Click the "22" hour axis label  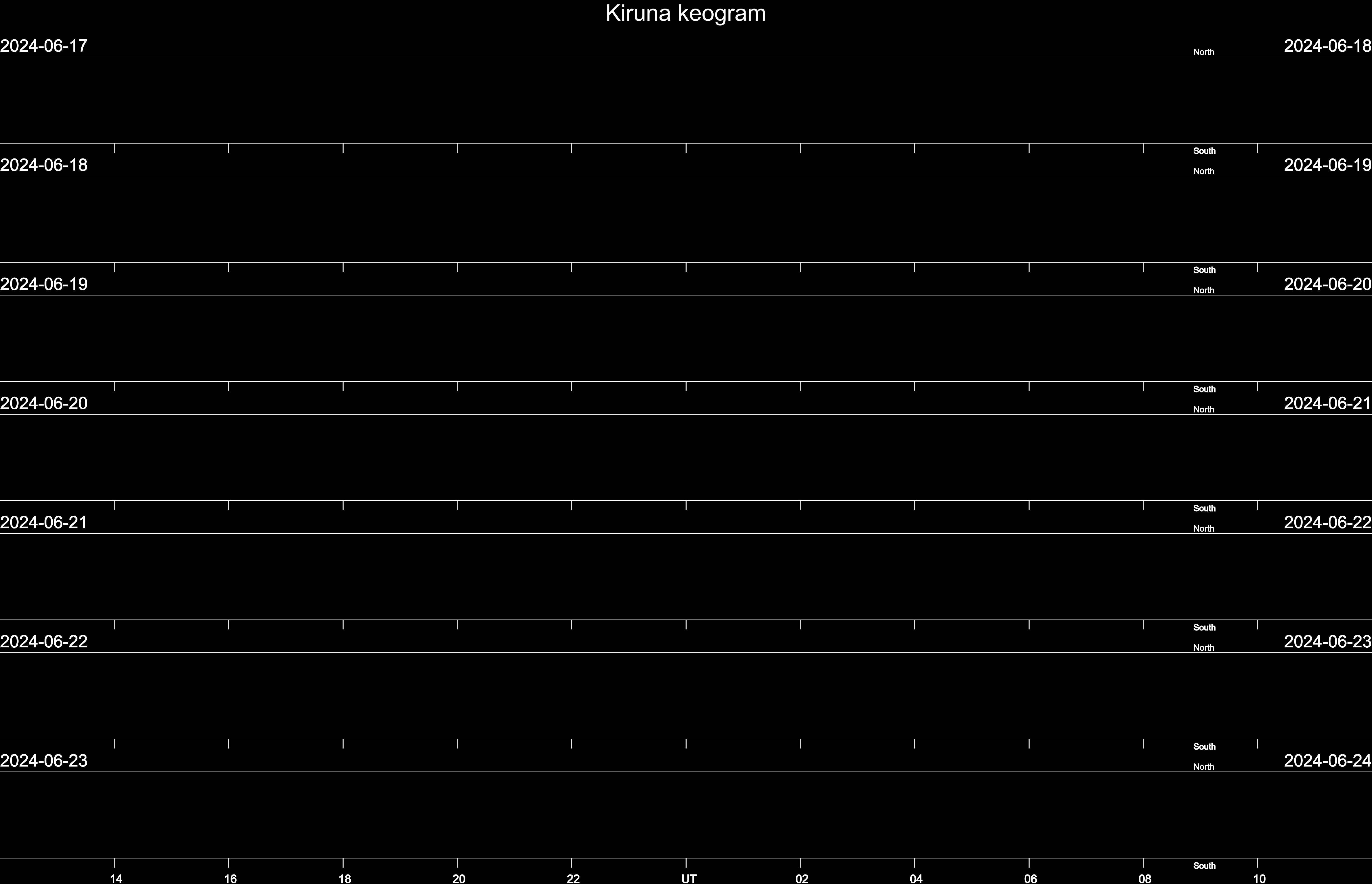[573, 878]
